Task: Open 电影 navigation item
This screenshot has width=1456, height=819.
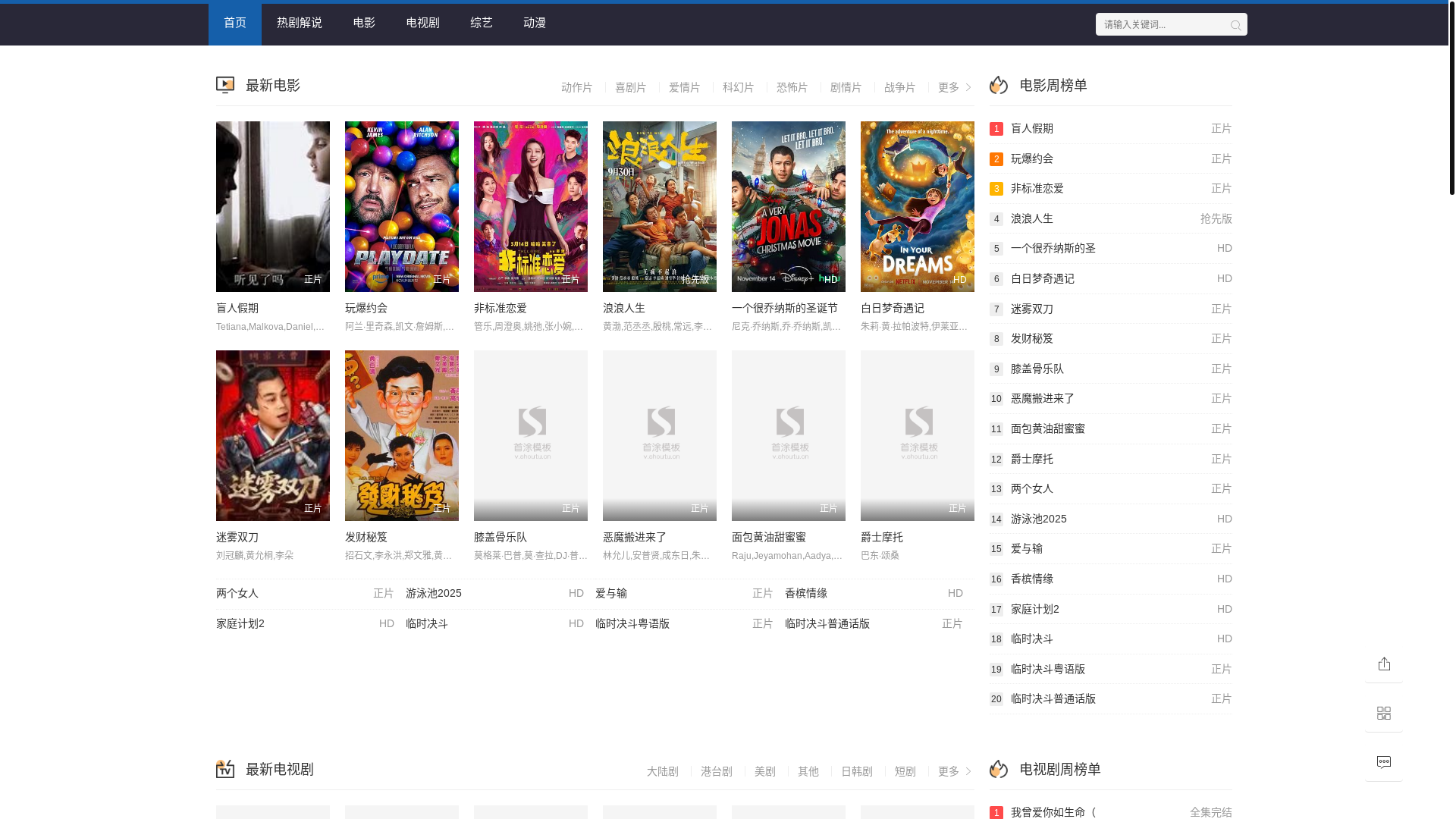Action: pyautogui.click(x=364, y=24)
